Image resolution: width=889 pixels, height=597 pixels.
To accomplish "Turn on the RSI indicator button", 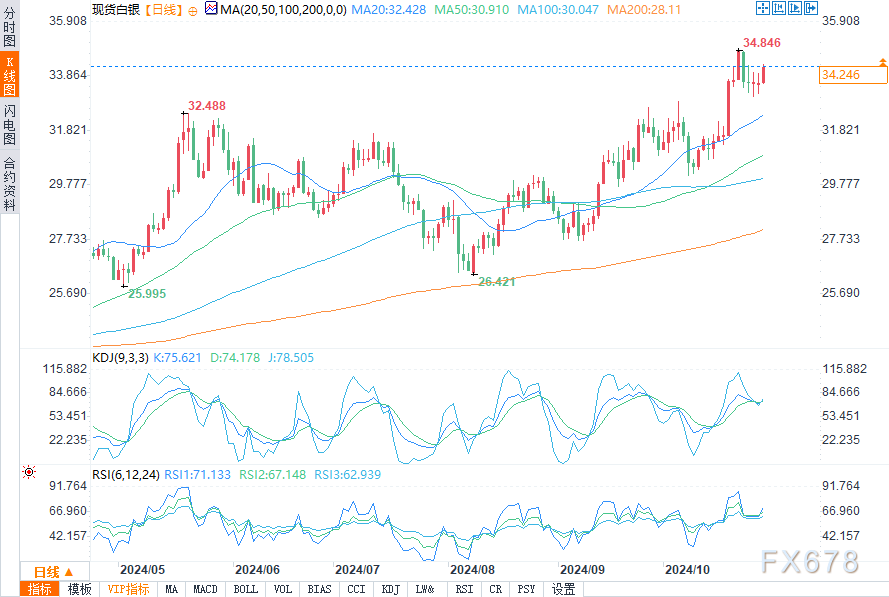I will [x=466, y=589].
